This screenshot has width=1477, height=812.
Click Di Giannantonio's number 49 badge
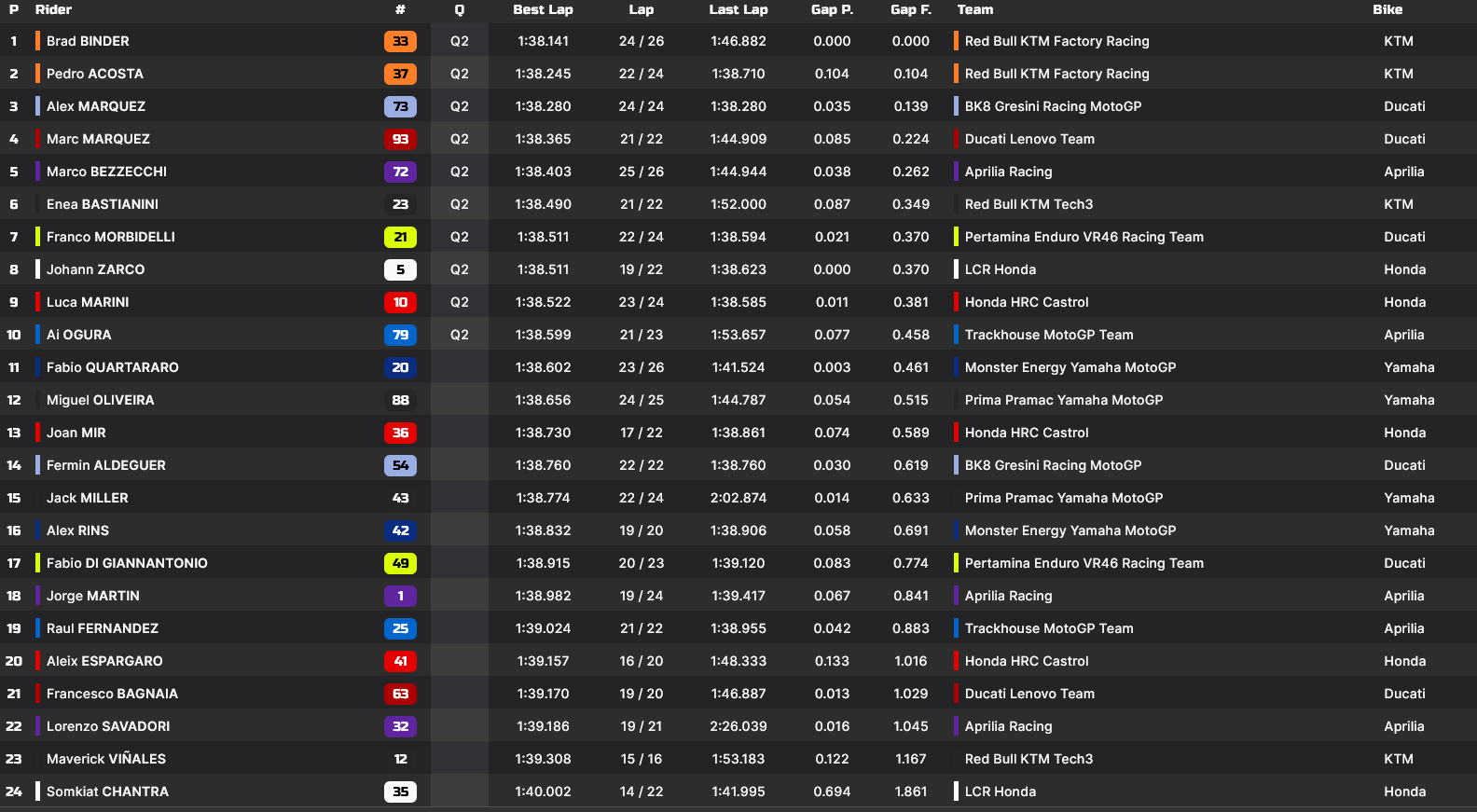point(400,563)
